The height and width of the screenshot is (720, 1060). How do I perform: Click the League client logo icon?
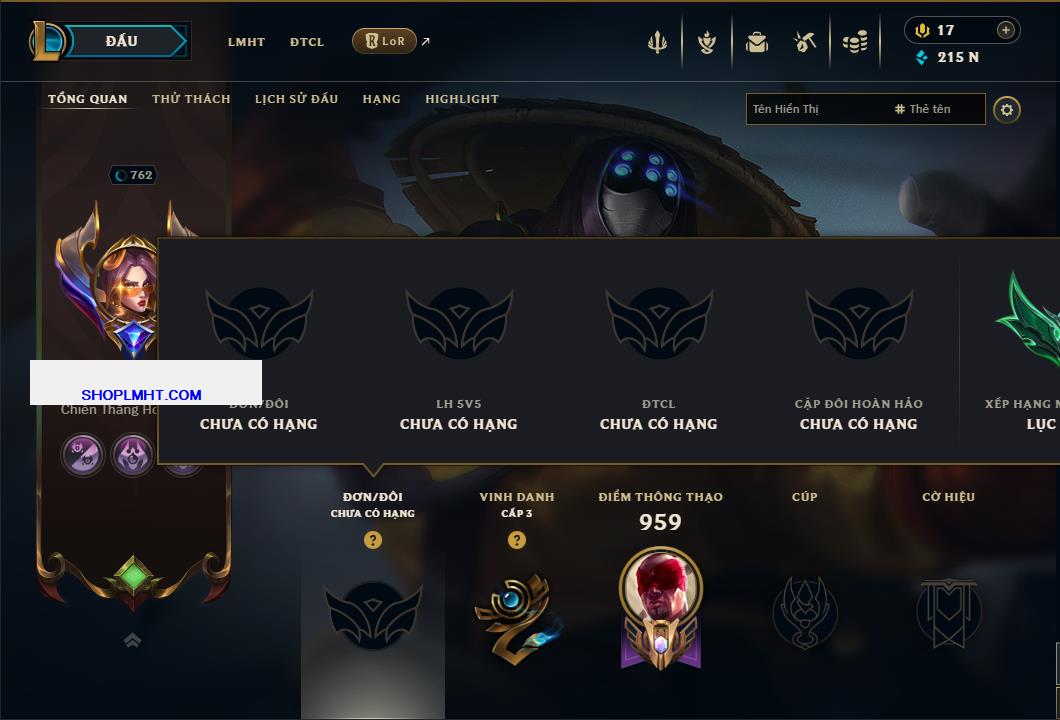[x=46, y=41]
